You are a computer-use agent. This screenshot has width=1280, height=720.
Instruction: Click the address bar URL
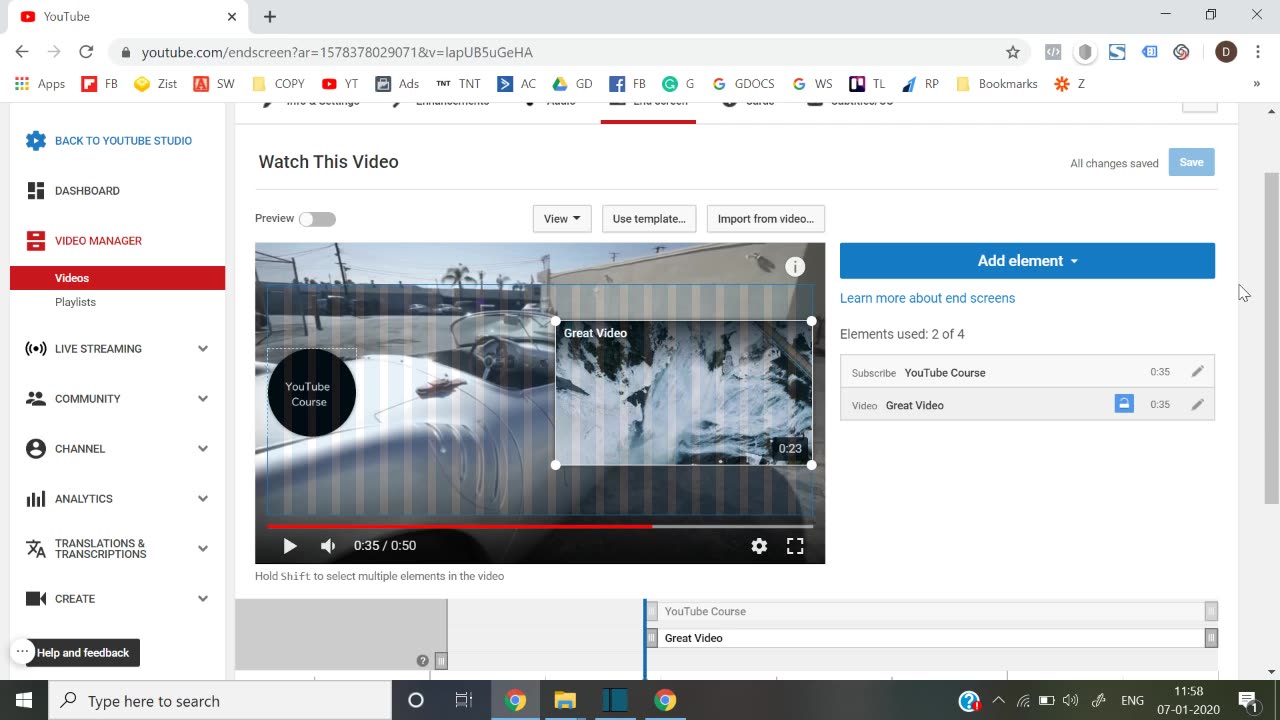(337, 52)
